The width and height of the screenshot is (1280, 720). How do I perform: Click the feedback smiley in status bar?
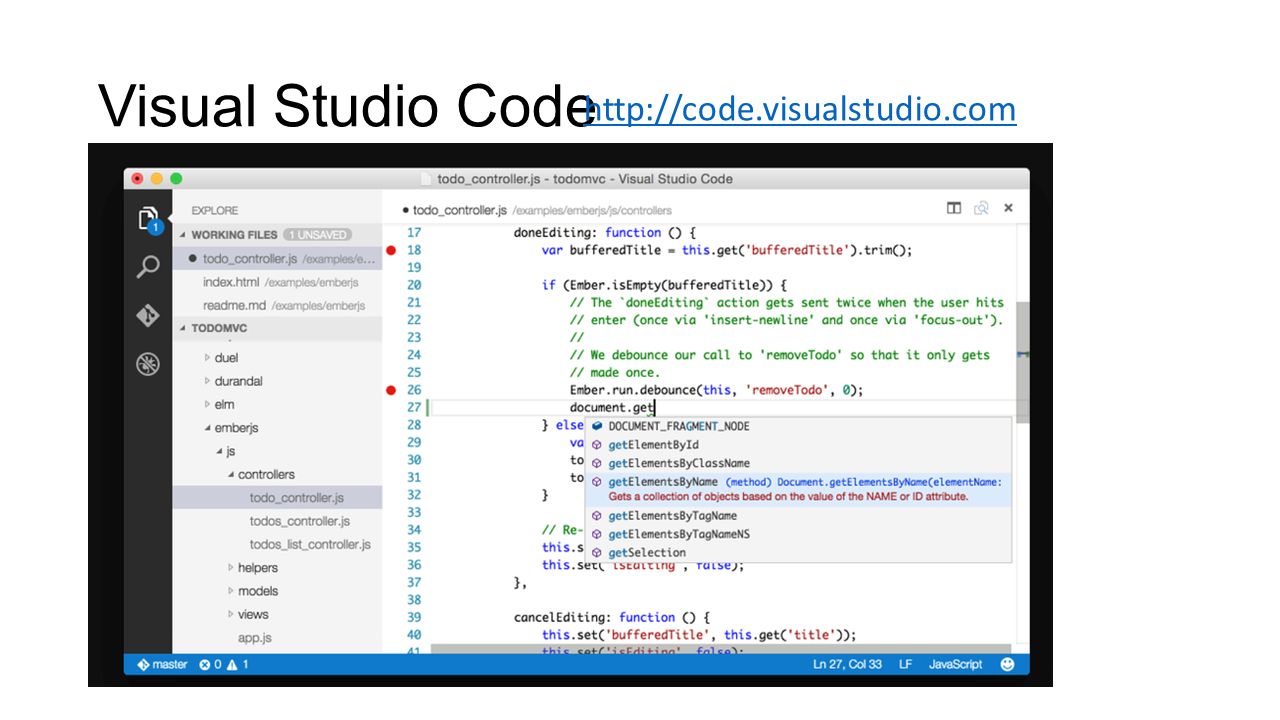click(x=1007, y=664)
